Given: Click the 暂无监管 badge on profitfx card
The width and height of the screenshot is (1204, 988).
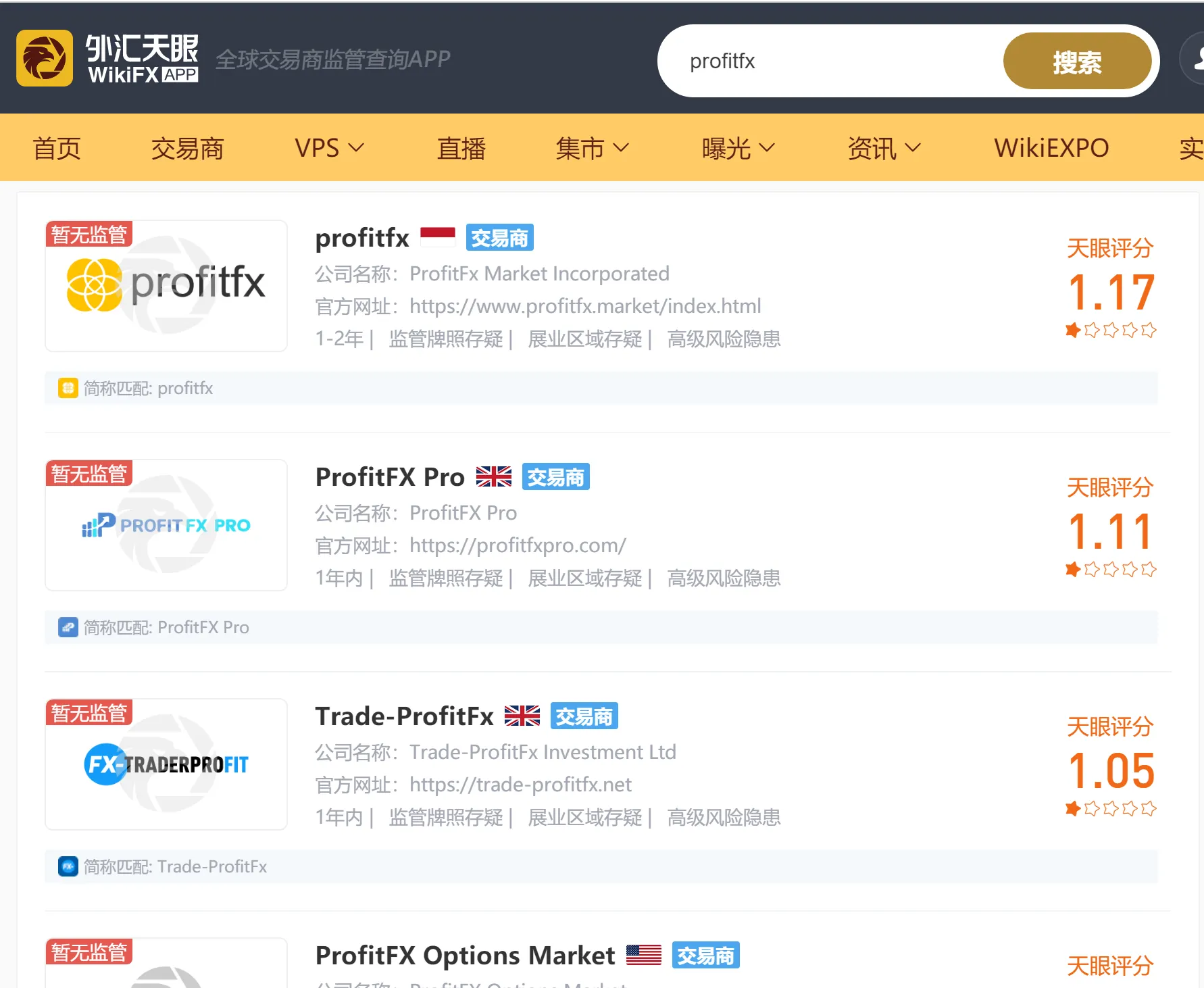Looking at the screenshot, I should (x=89, y=234).
